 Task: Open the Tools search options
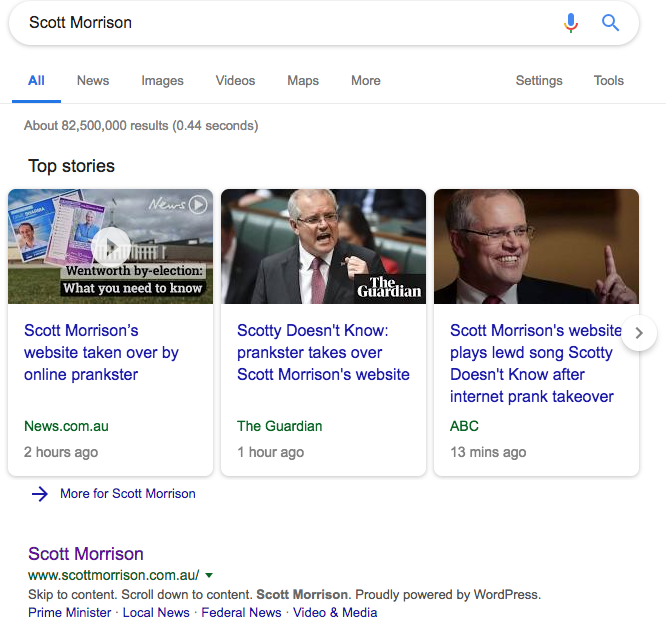click(608, 81)
